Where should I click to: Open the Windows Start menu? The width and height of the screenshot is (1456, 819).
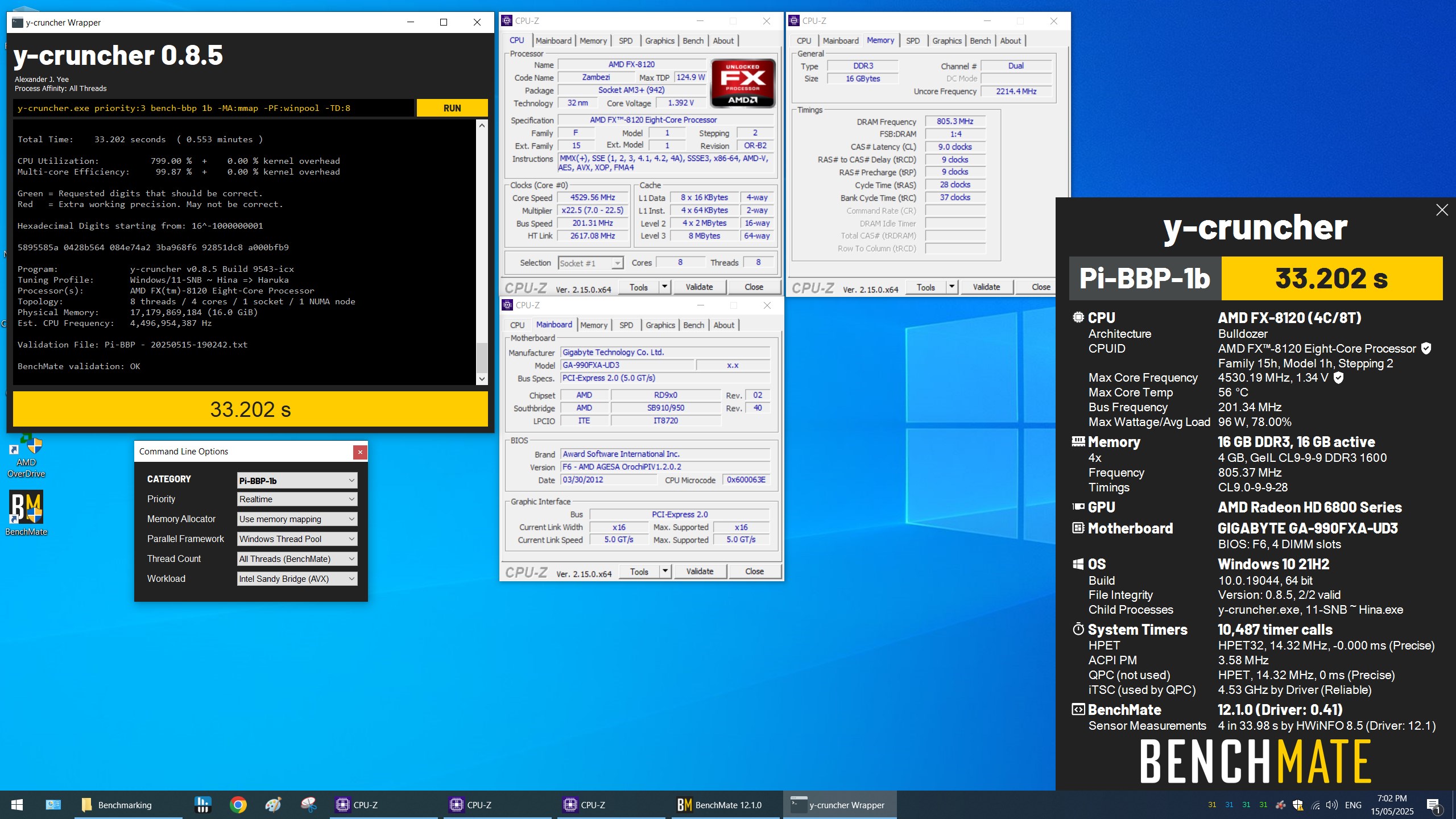(17, 805)
